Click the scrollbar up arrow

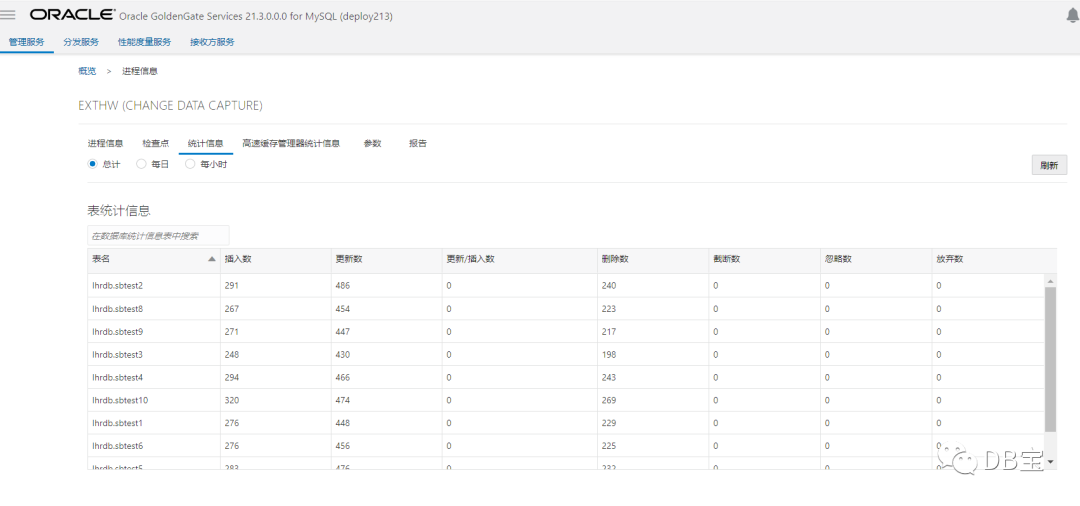(1050, 282)
